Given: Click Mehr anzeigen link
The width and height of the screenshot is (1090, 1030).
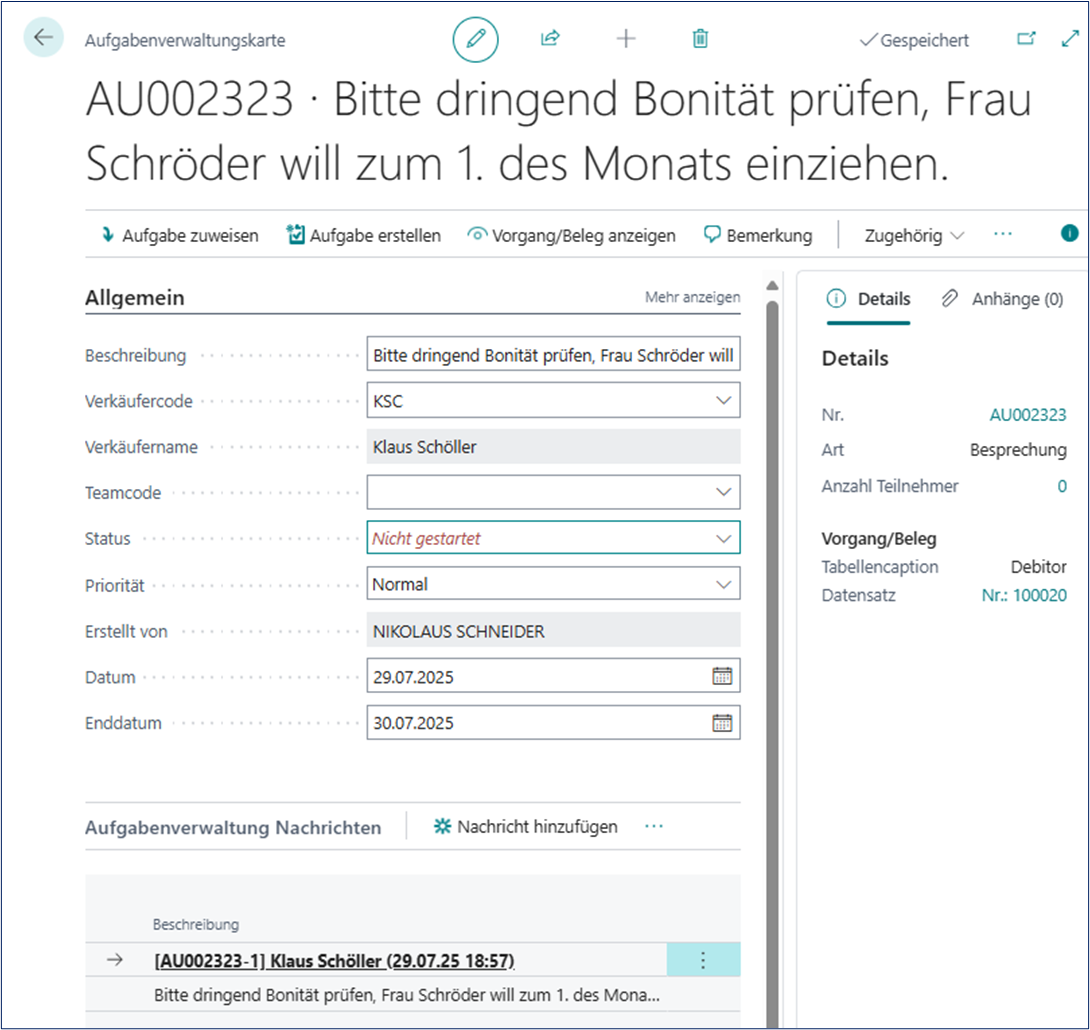Looking at the screenshot, I should 692,297.
